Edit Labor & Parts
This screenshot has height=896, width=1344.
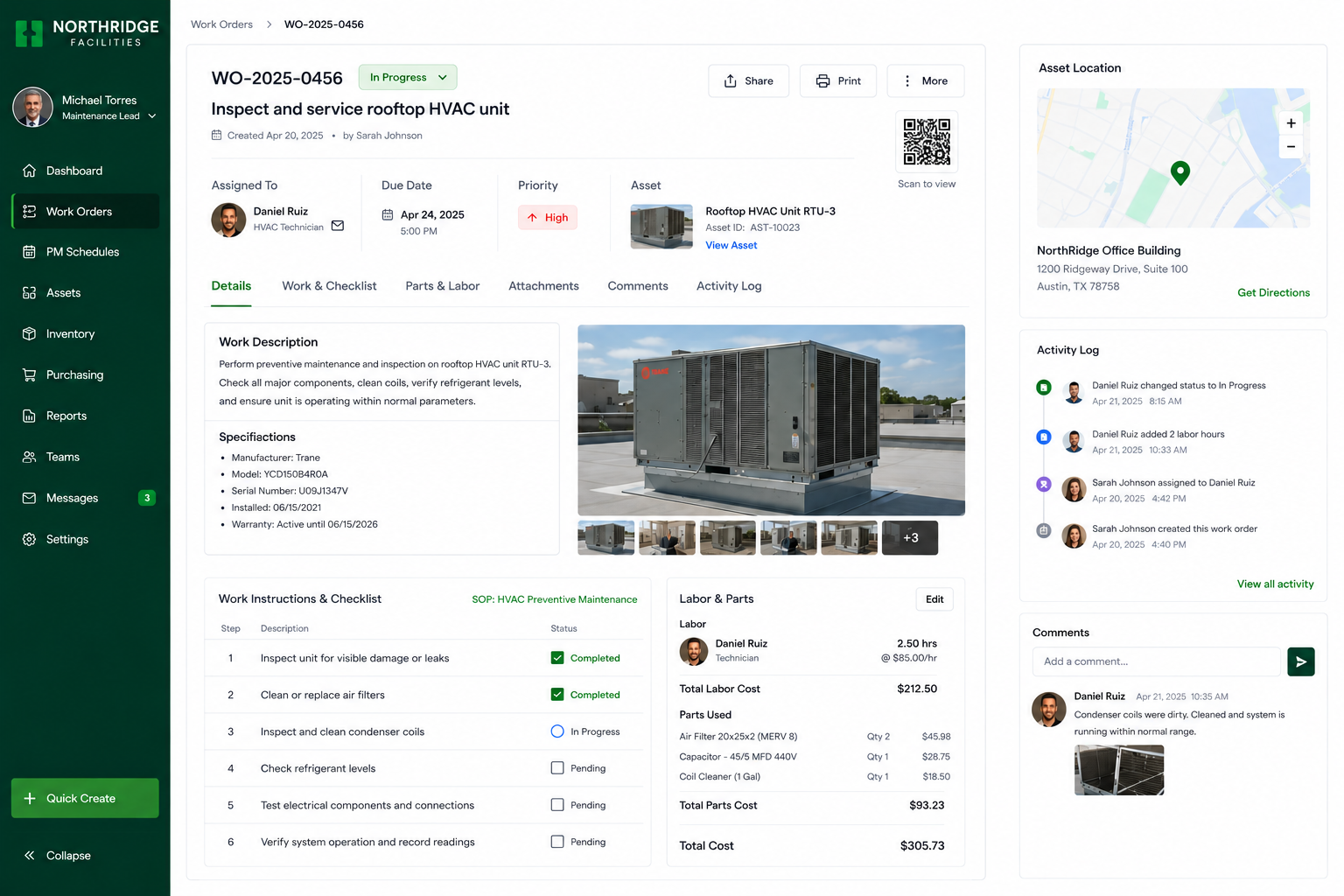pos(934,599)
